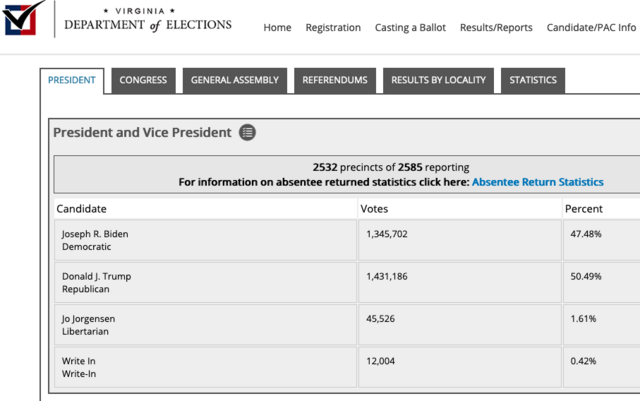This screenshot has width=640, height=401.
Task: Click the Candidate column header
Action: (82, 209)
